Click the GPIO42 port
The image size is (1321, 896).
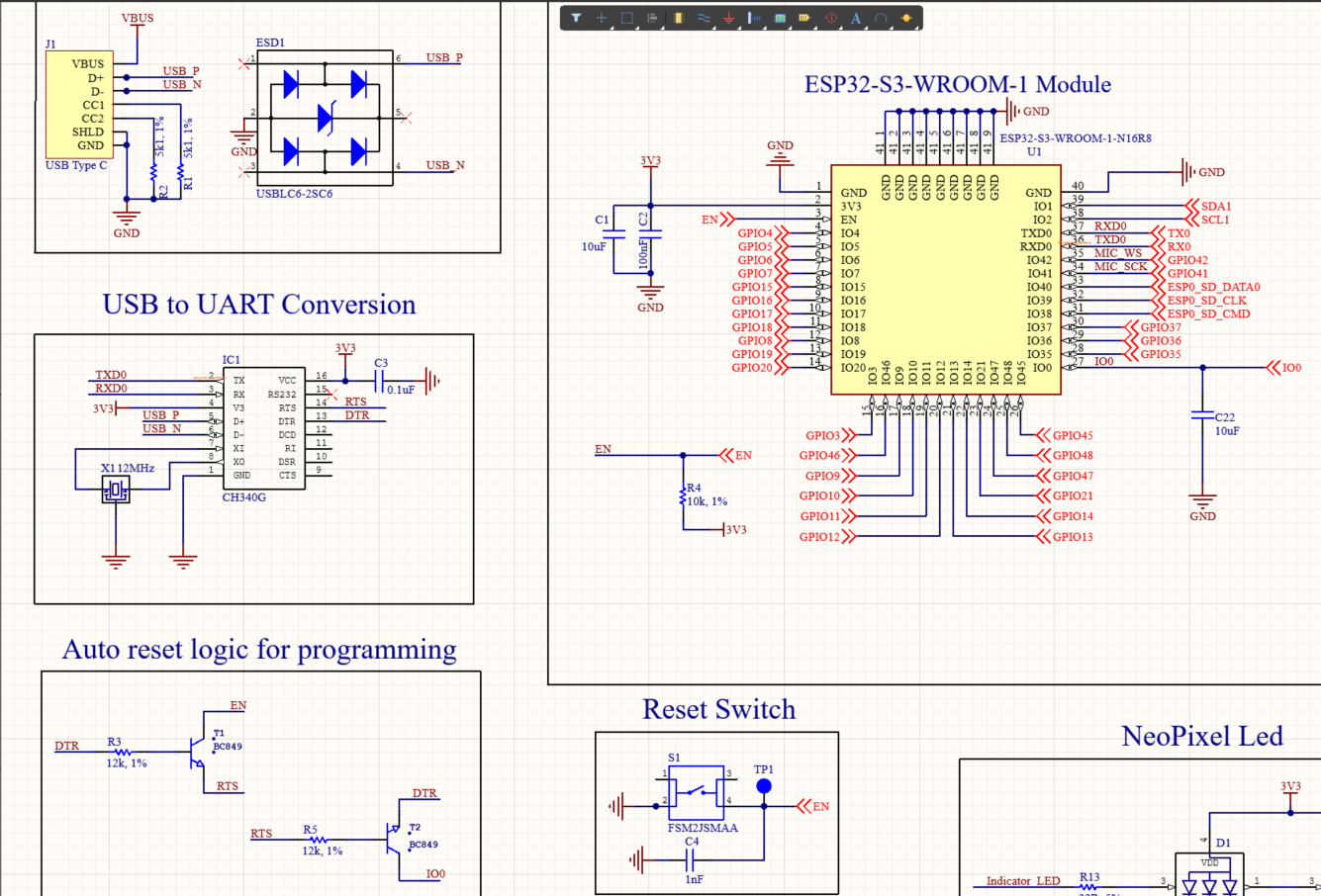pyautogui.click(x=1180, y=260)
